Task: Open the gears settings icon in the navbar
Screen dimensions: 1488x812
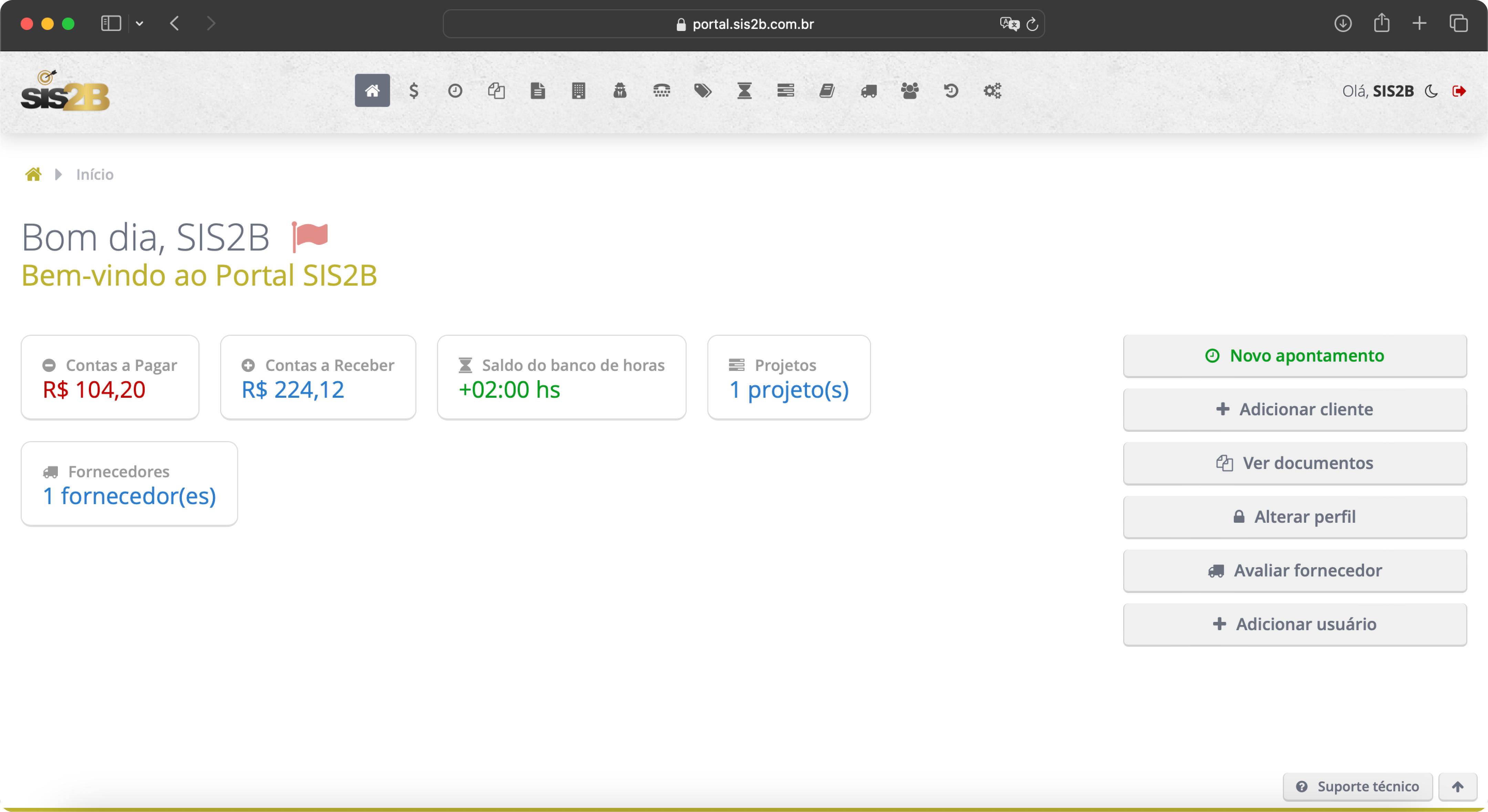Action: click(x=992, y=91)
